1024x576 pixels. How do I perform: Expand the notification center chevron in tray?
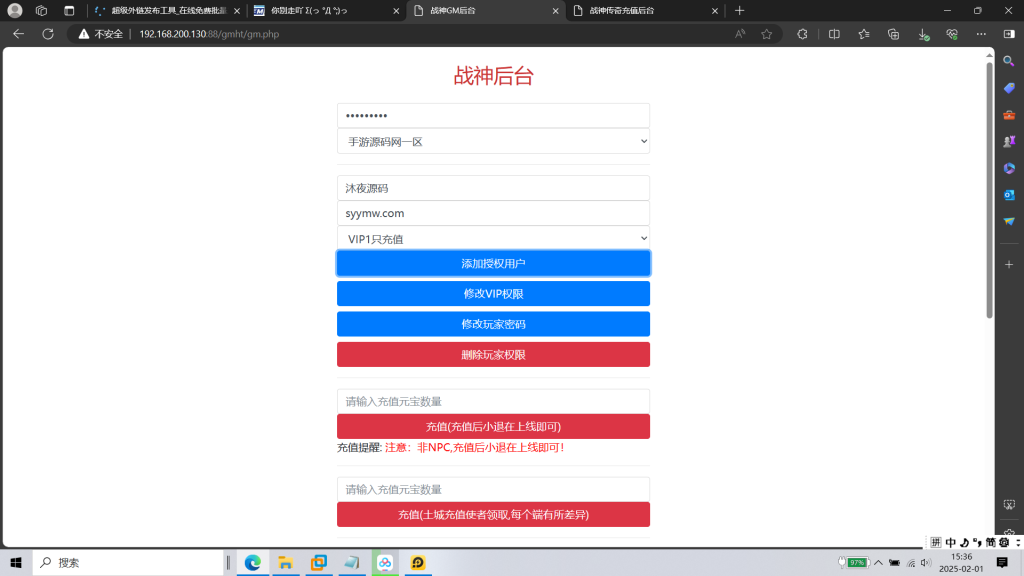coord(879,562)
